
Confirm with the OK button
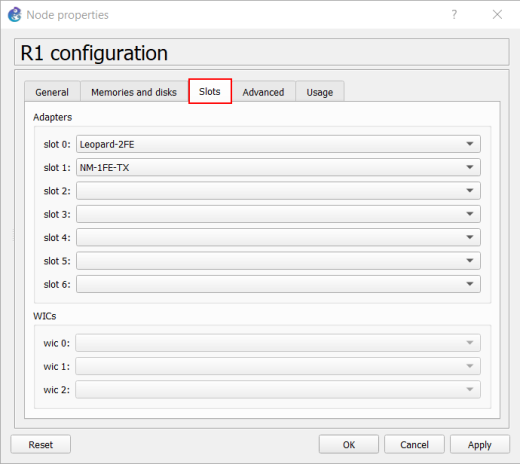[x=349, y=444]
